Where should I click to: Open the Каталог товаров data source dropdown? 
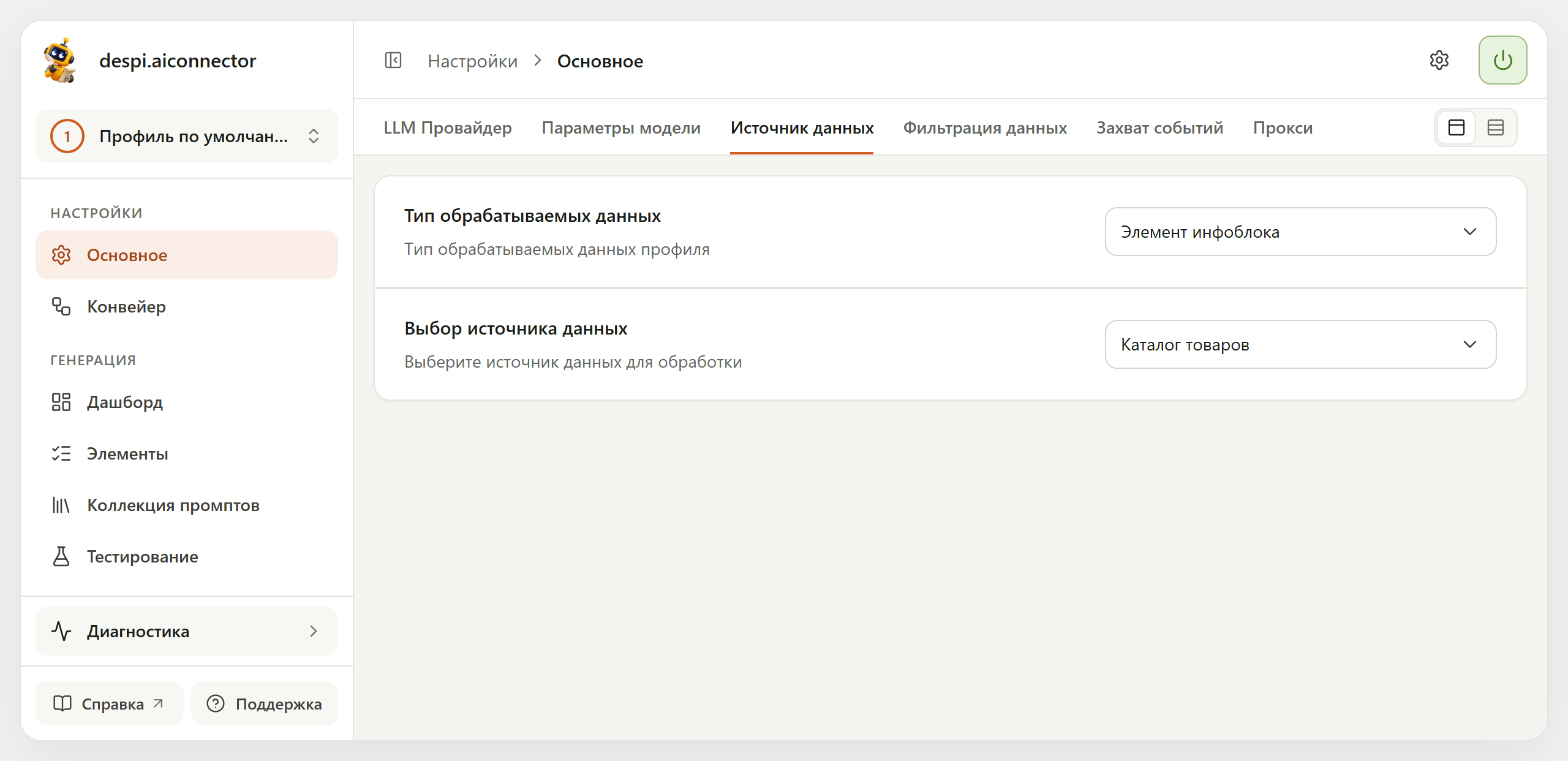point(1300,344)
